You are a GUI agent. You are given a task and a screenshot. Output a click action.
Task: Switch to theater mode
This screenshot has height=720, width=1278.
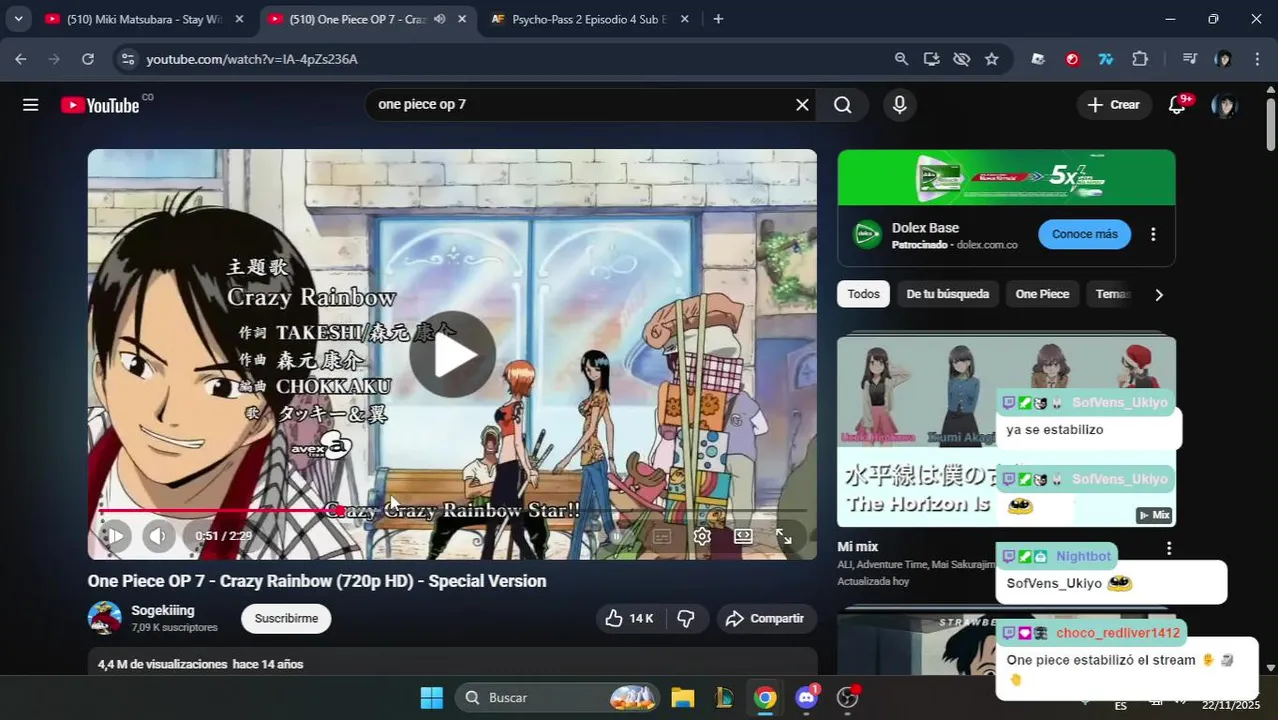(x=743, y=536)
